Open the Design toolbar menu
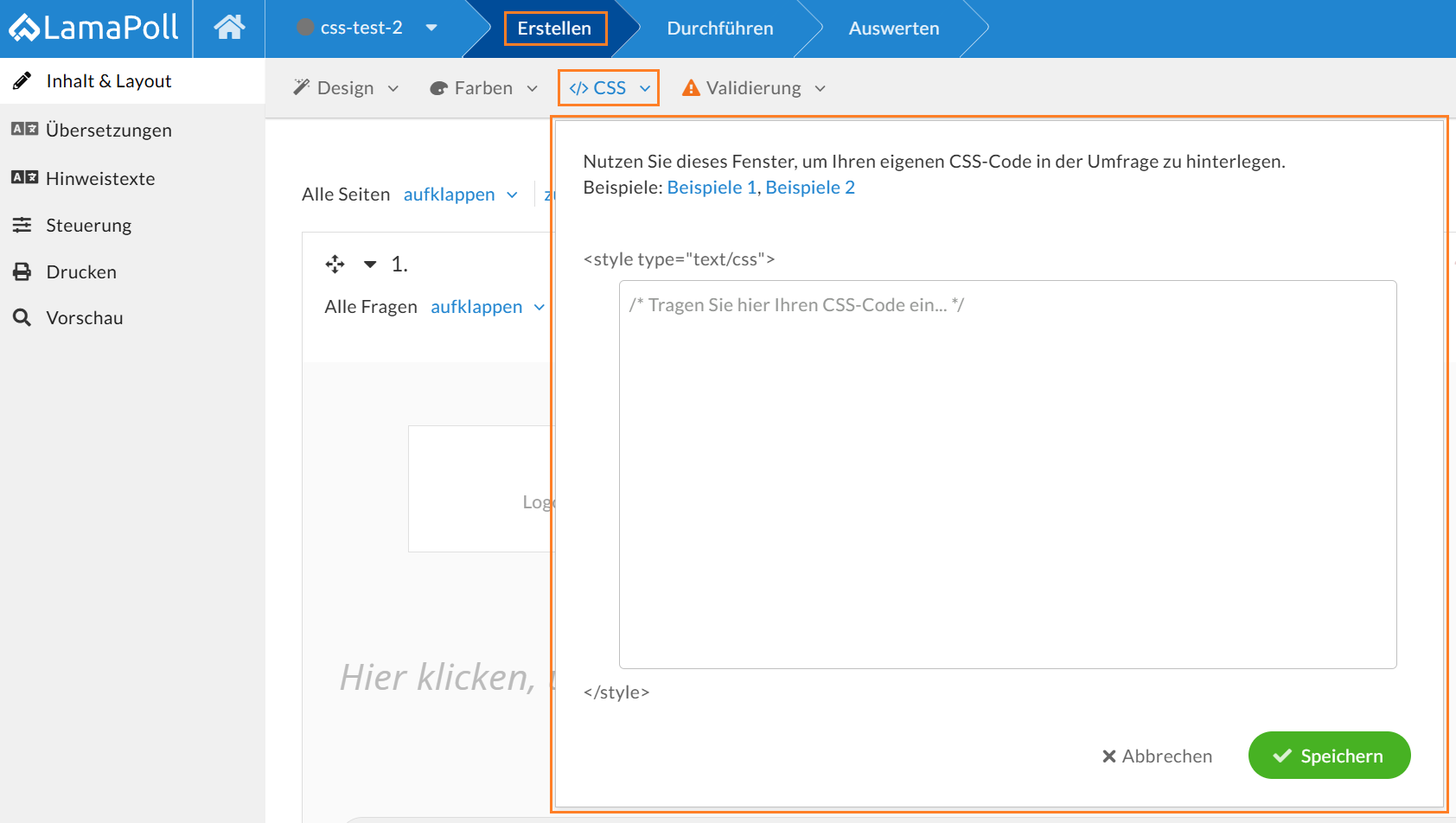 [x=346, y=88]
